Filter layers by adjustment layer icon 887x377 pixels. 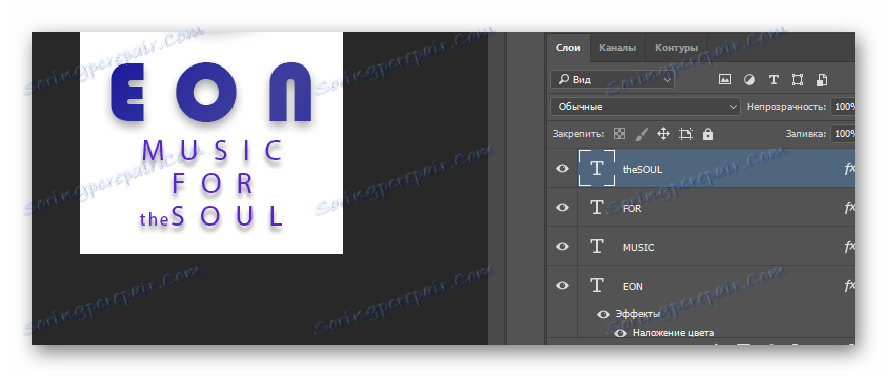pos(749,80)
